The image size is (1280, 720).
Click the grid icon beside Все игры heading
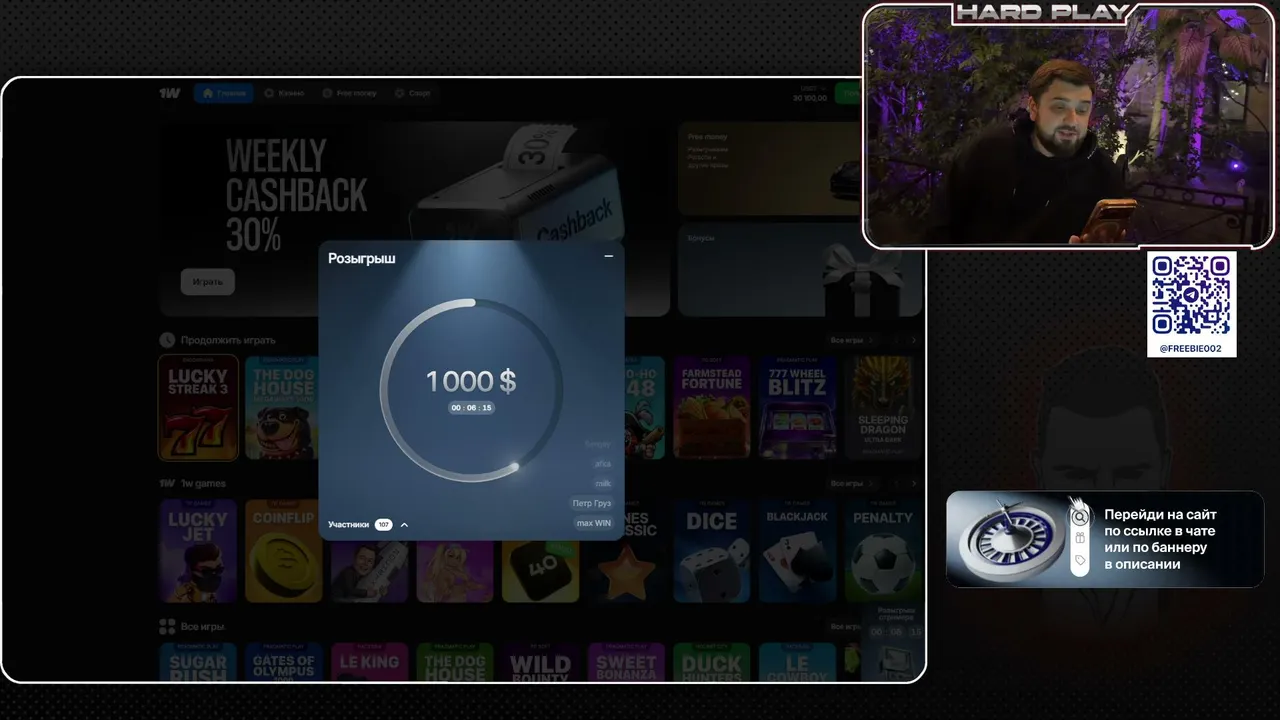[x=167, y=627]
